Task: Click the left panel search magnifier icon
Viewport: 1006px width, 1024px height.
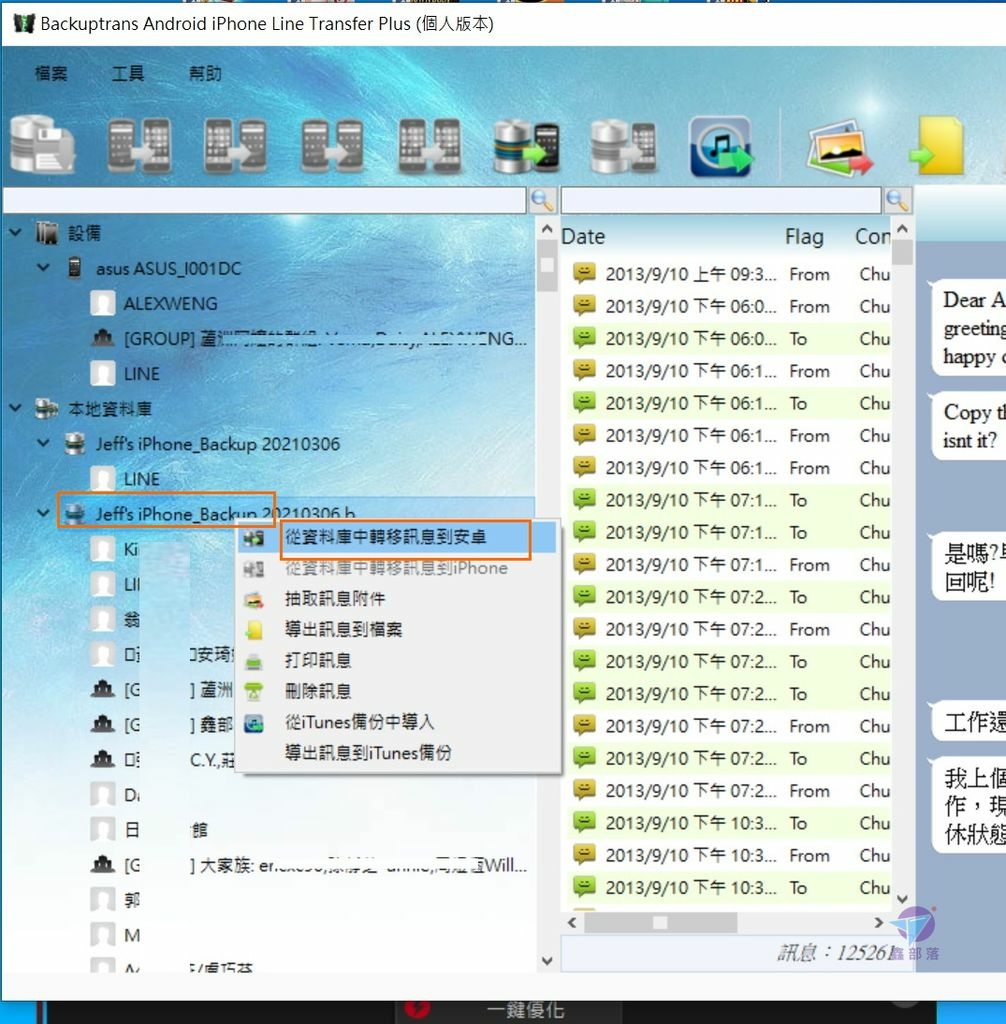Action: pos(543,200)
